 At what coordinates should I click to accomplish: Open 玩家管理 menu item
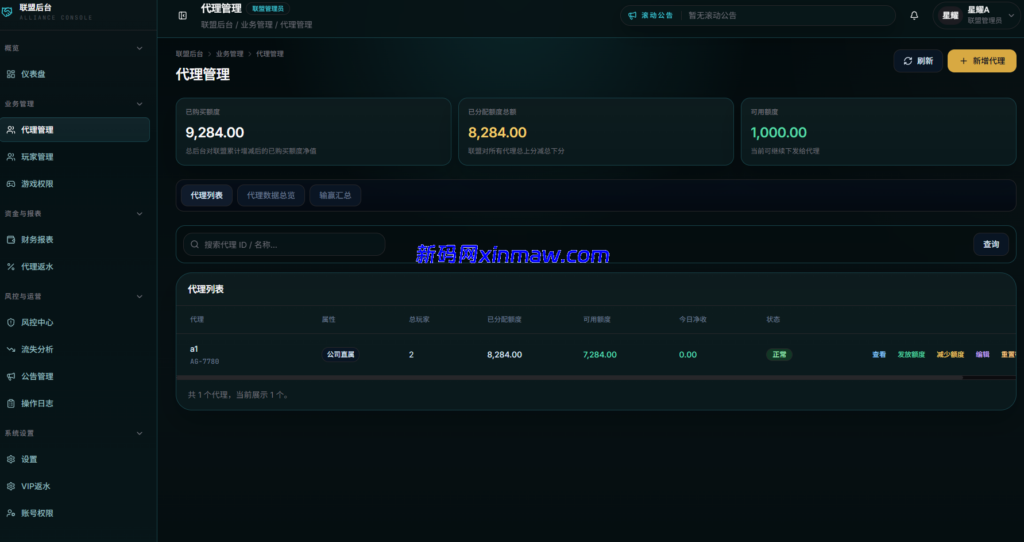click(x=75, y=157)
